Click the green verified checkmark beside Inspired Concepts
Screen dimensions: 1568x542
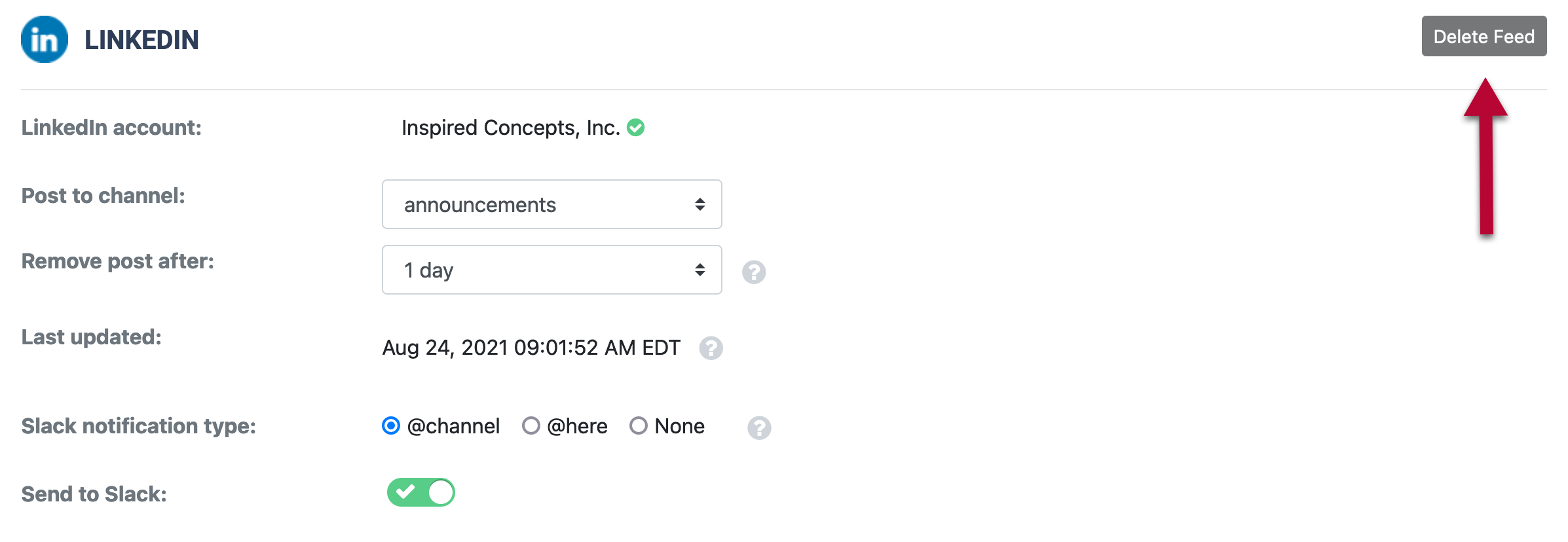[635, 127]
